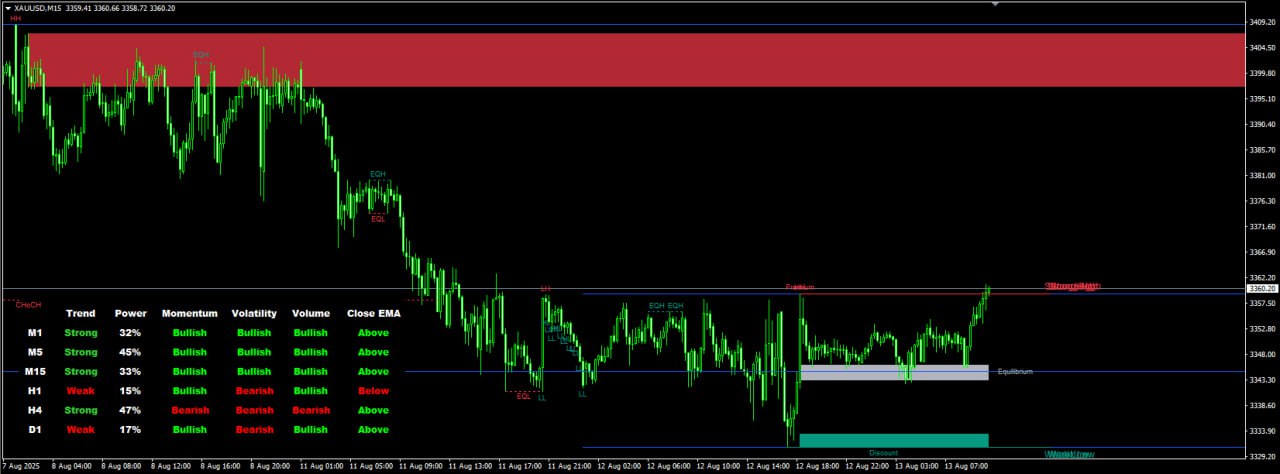Click the chart shift triangle marker at top
Image resolution: width=1280 pixels, height=474 pixels.
pos(994,4)
